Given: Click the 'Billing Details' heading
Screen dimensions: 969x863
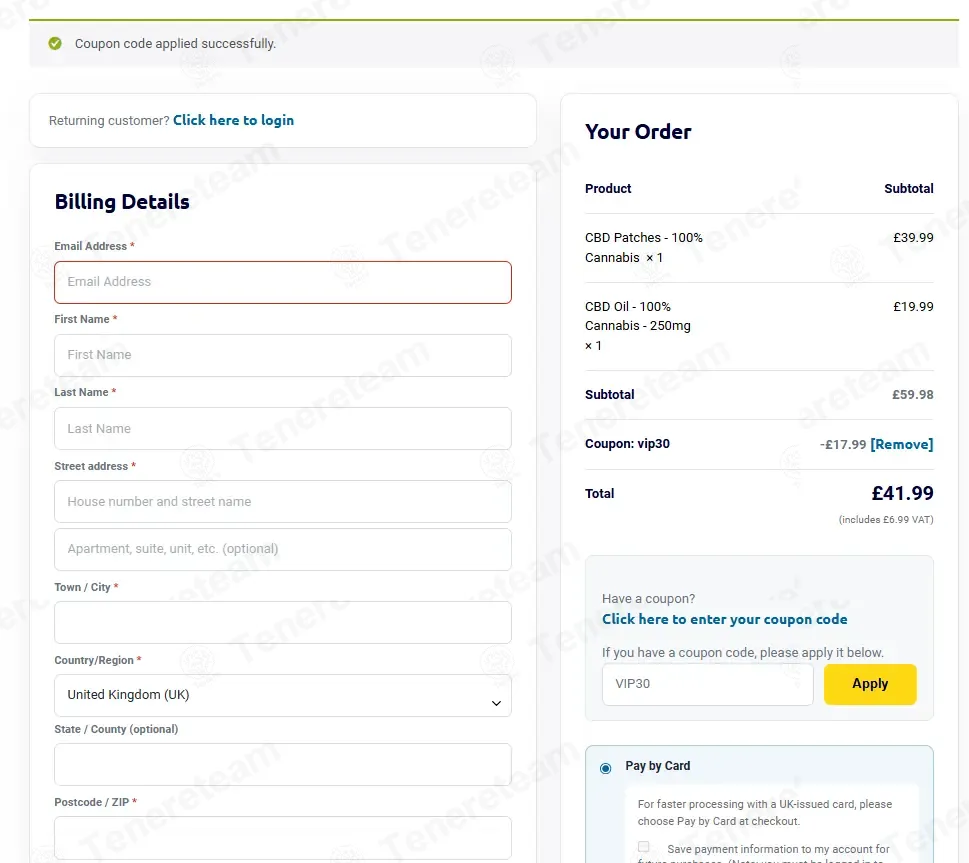Looking at the screenshot, I should pyautogui.click(x=122, y=202).
